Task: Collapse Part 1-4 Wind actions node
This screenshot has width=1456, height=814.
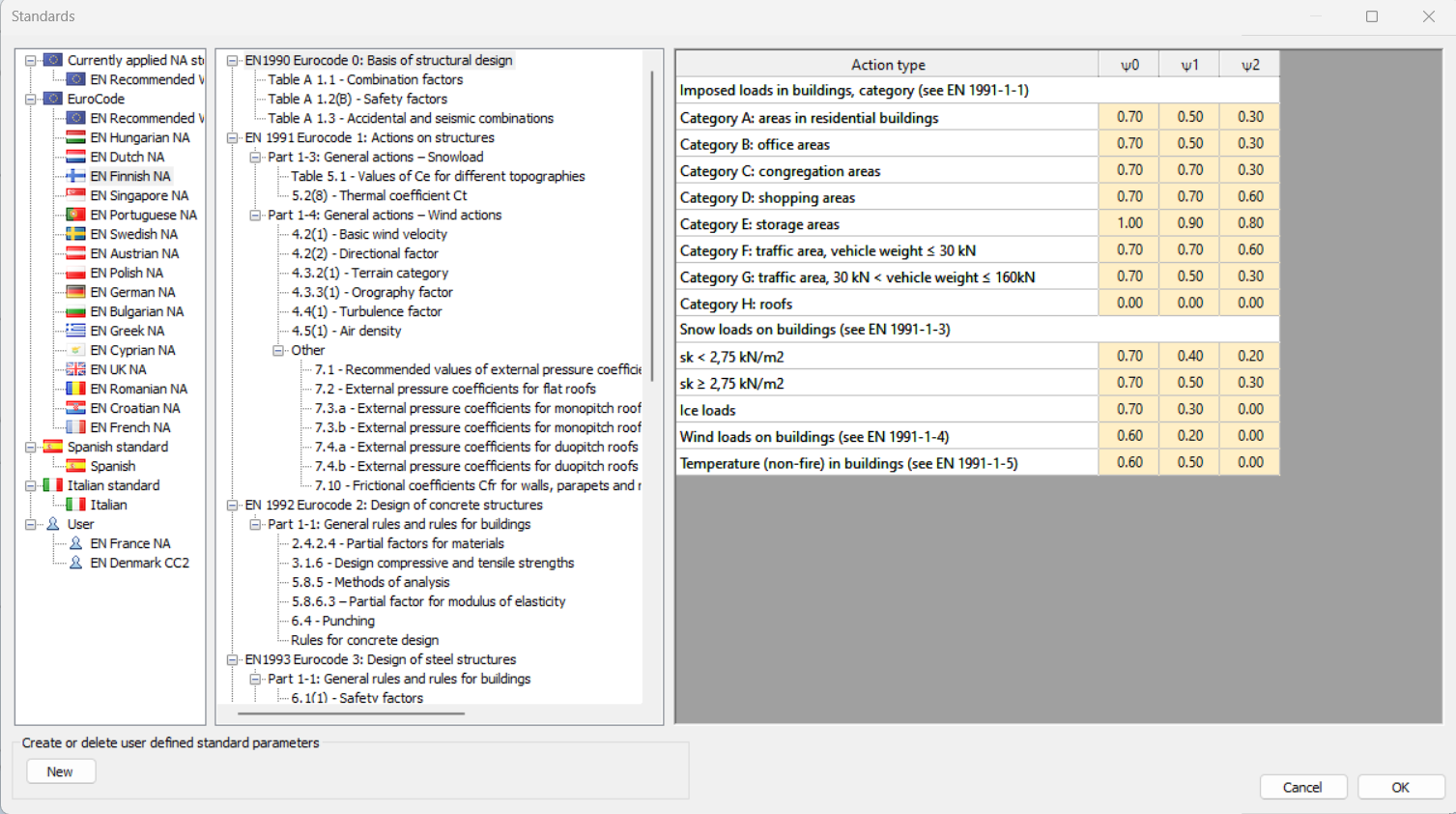Action: tap(255, 215)
